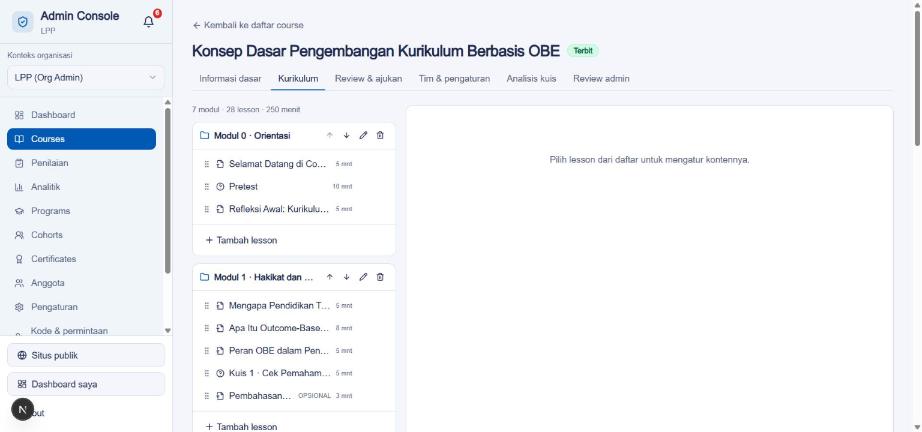Click the Pretest quiz icon
Image resolution: width=922 pixels, height=432 pixels.
tap(221, 186)
